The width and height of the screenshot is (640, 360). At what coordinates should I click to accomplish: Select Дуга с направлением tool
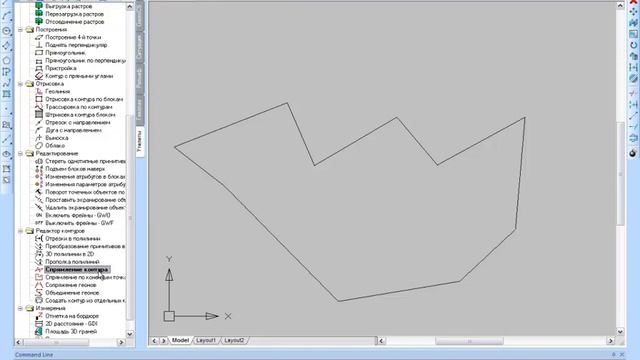pos(73,130)
